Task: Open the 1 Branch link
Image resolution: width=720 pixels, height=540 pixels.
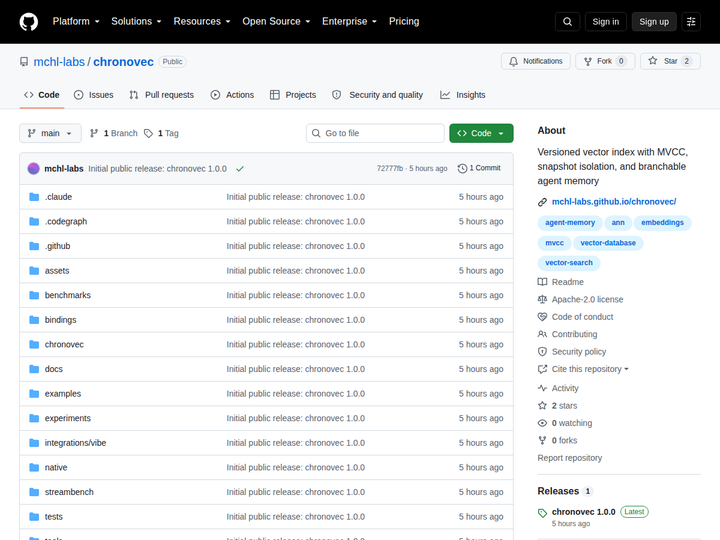Action: [x=114, y=133]
